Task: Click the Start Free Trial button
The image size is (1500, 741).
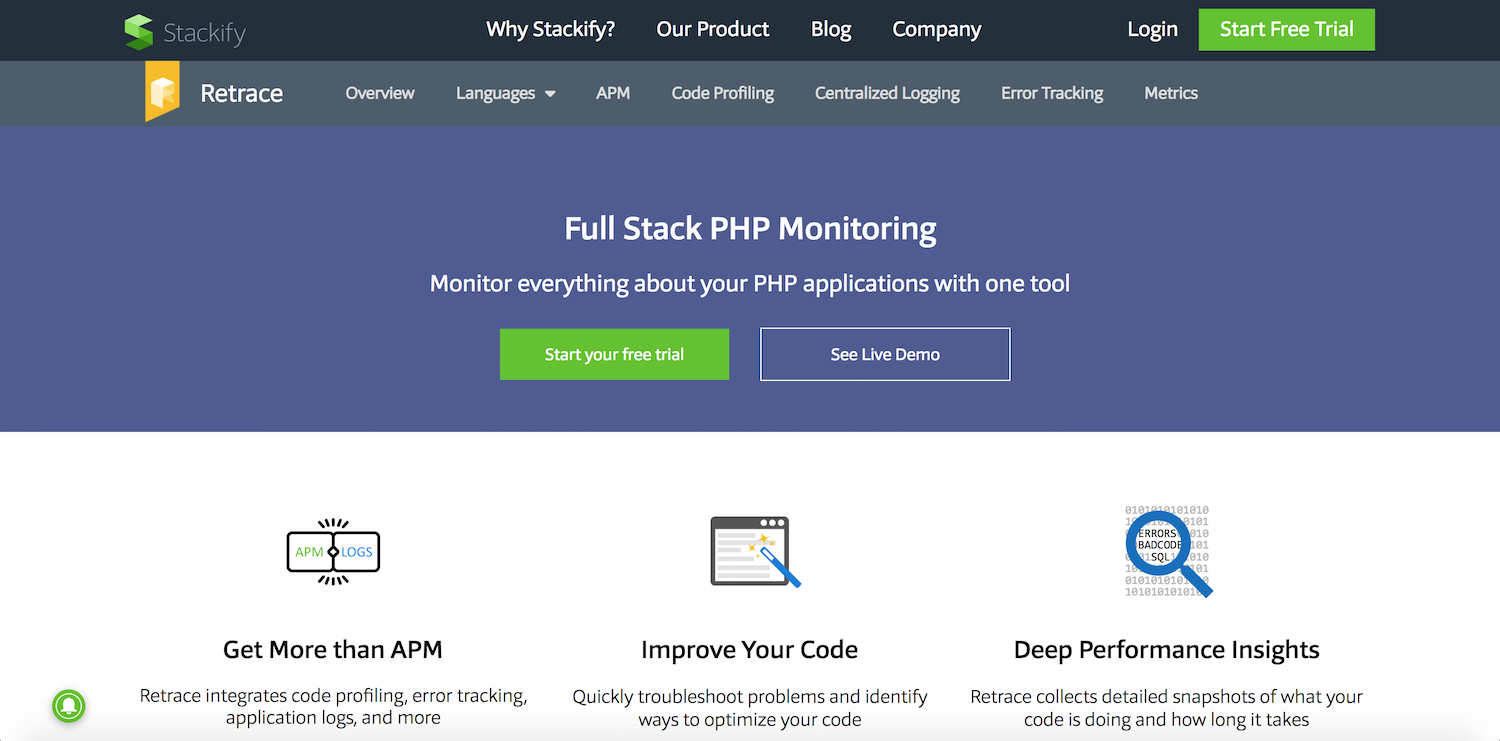Action: click(x=1287, y=29)
